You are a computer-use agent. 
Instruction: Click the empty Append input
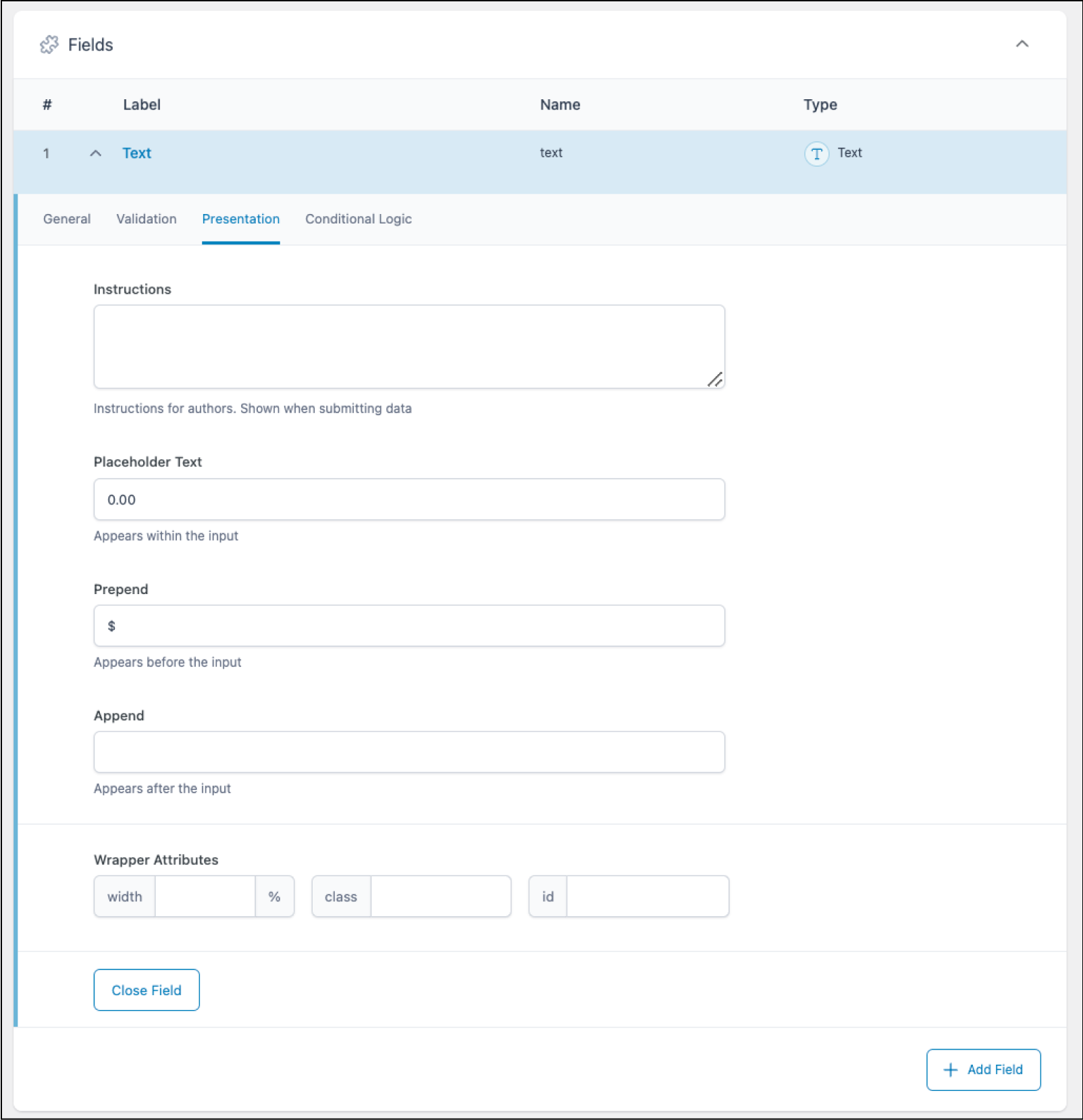[x=408, y=751]
